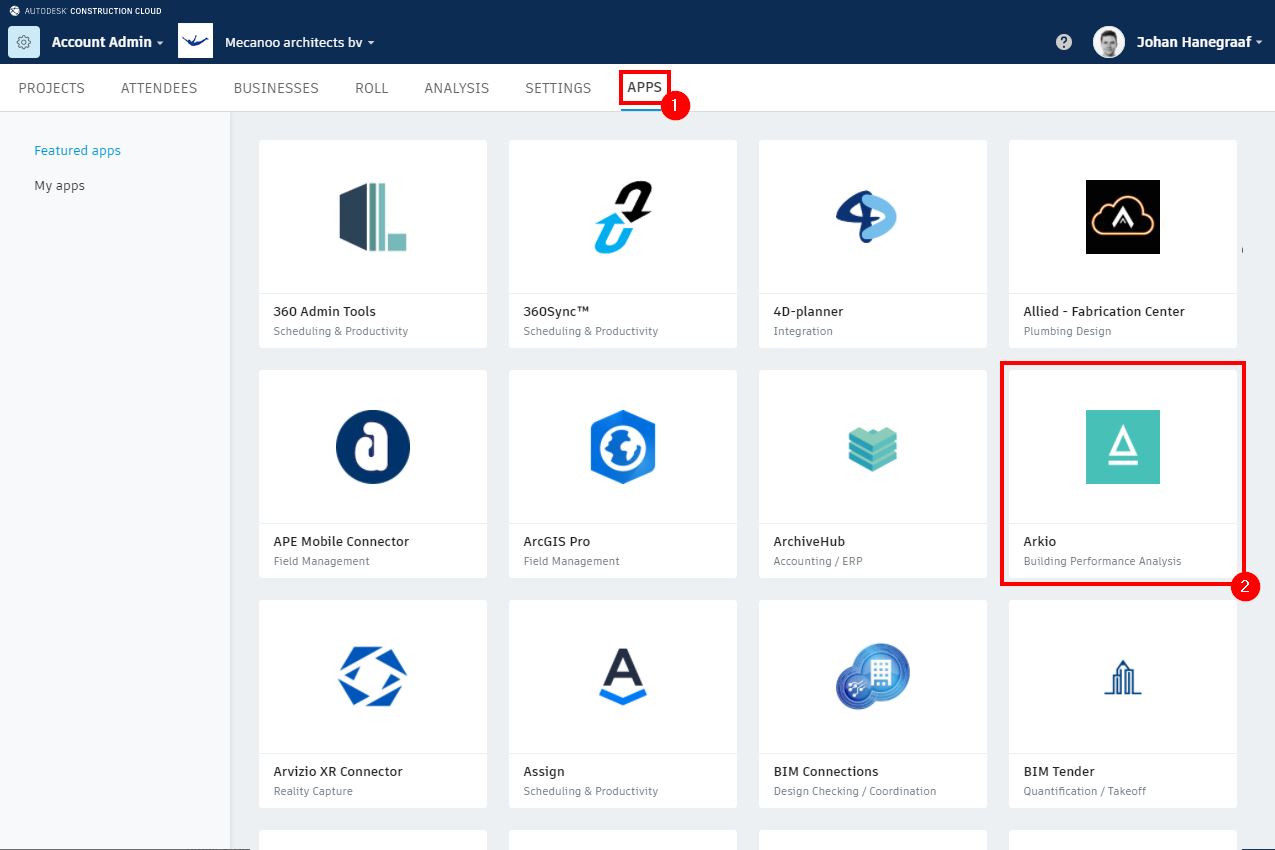Click the Reality Capture category label

[313, 791]
